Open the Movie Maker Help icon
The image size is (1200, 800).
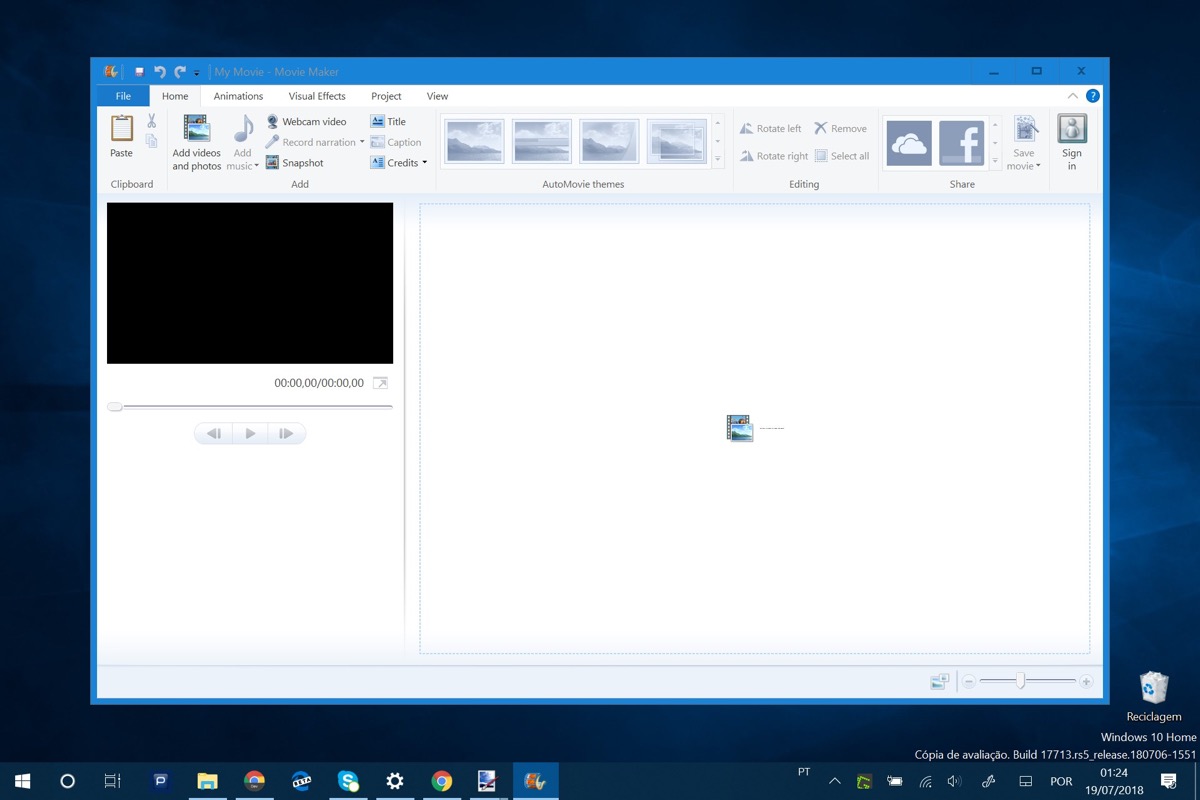[1093, 96]
